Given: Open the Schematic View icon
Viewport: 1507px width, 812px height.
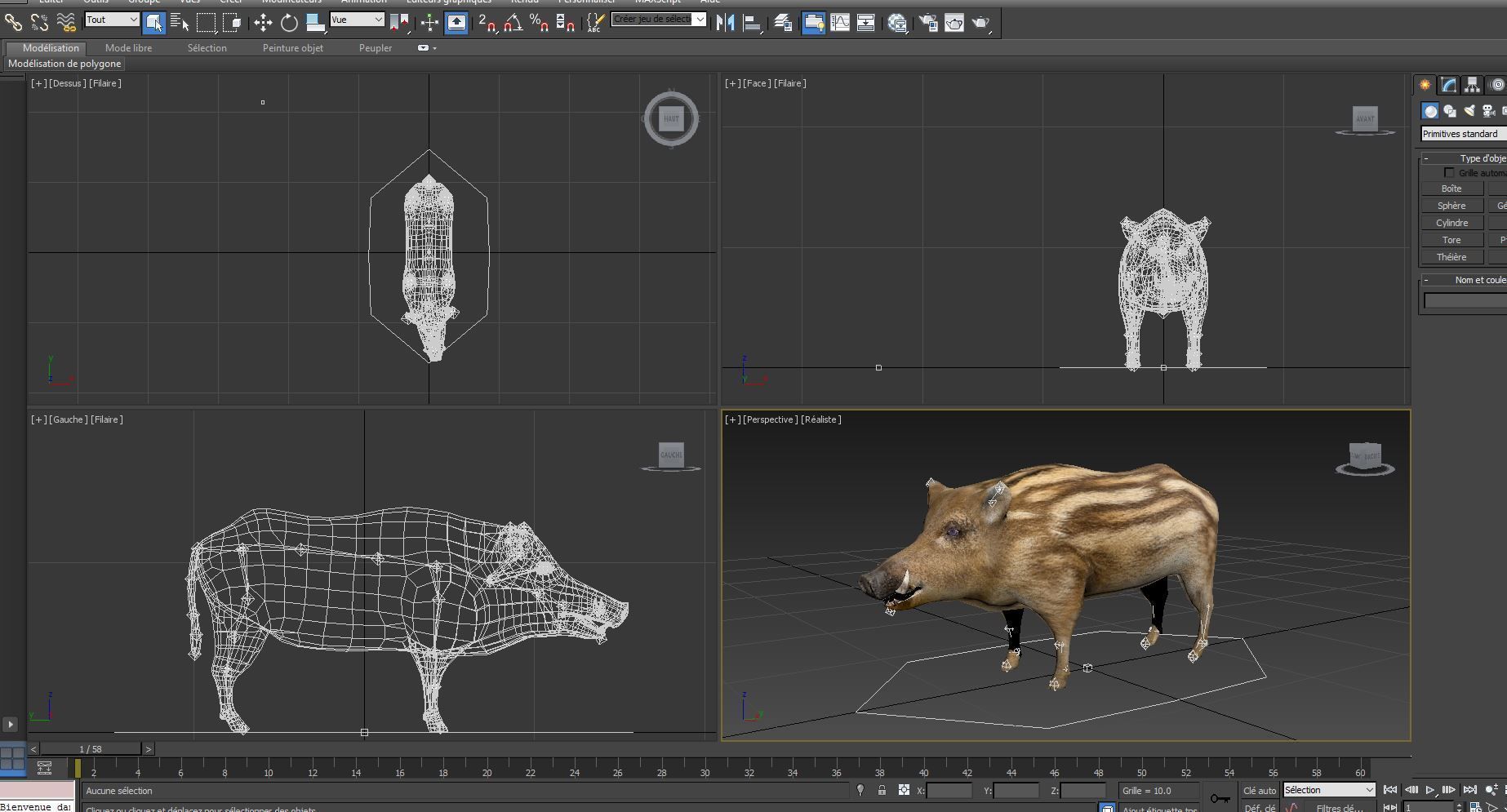Looking at the screenshot, I should [866, 23].
